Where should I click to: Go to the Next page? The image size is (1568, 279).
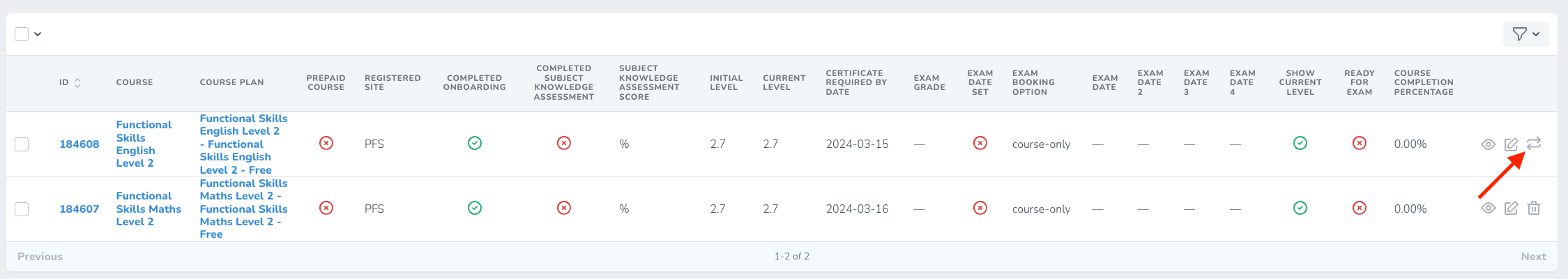point(1533,257)
